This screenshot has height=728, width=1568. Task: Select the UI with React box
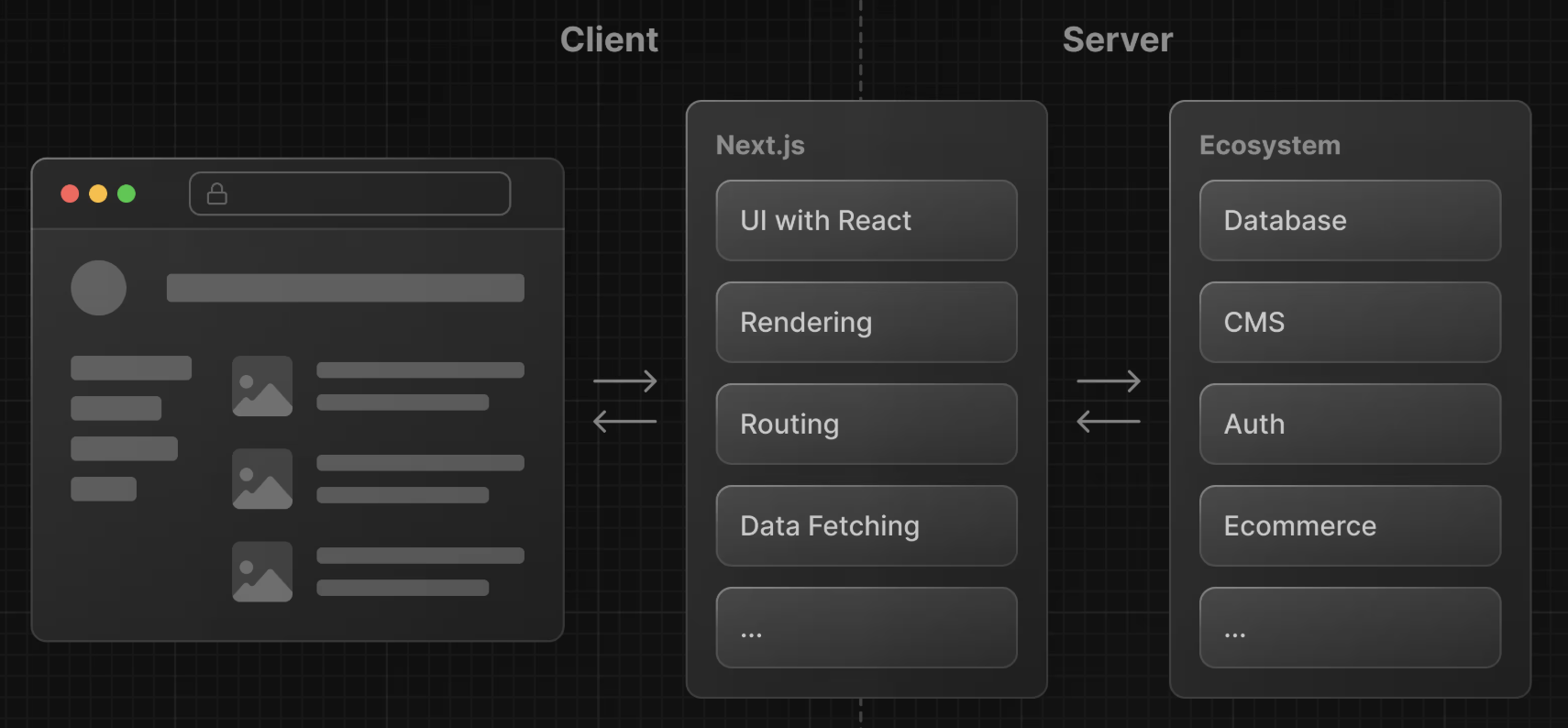coord(867,220)
